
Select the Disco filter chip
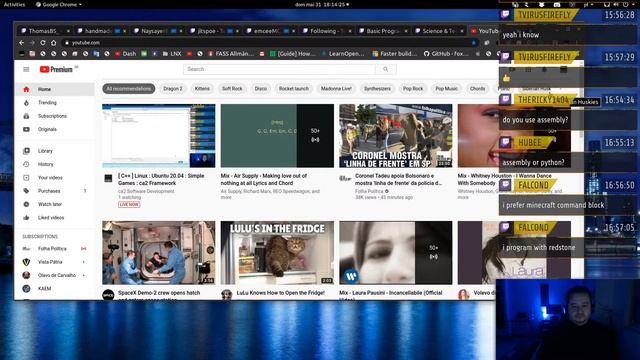point(260,89)
